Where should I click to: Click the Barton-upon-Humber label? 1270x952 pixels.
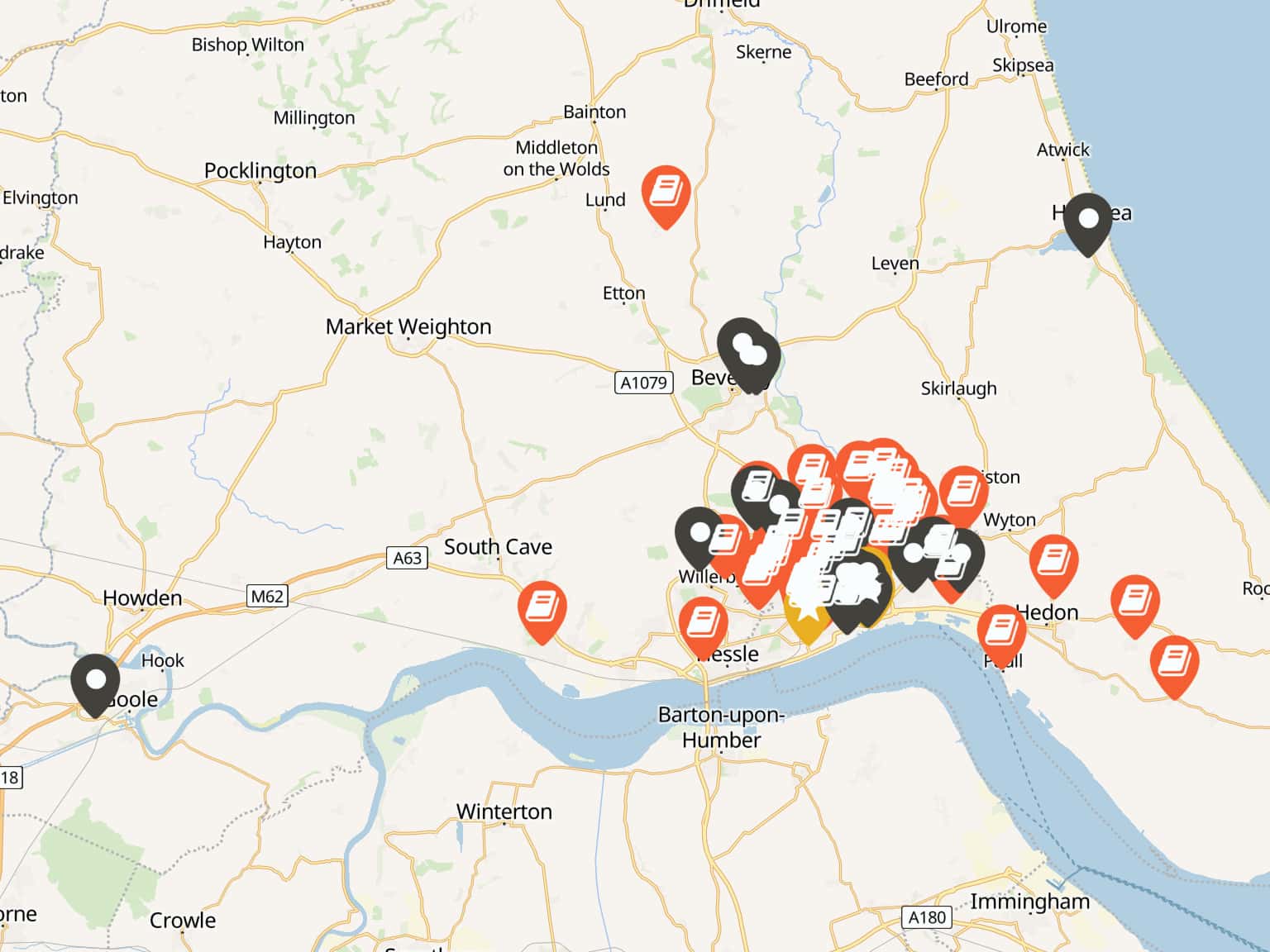coord(721,727)
